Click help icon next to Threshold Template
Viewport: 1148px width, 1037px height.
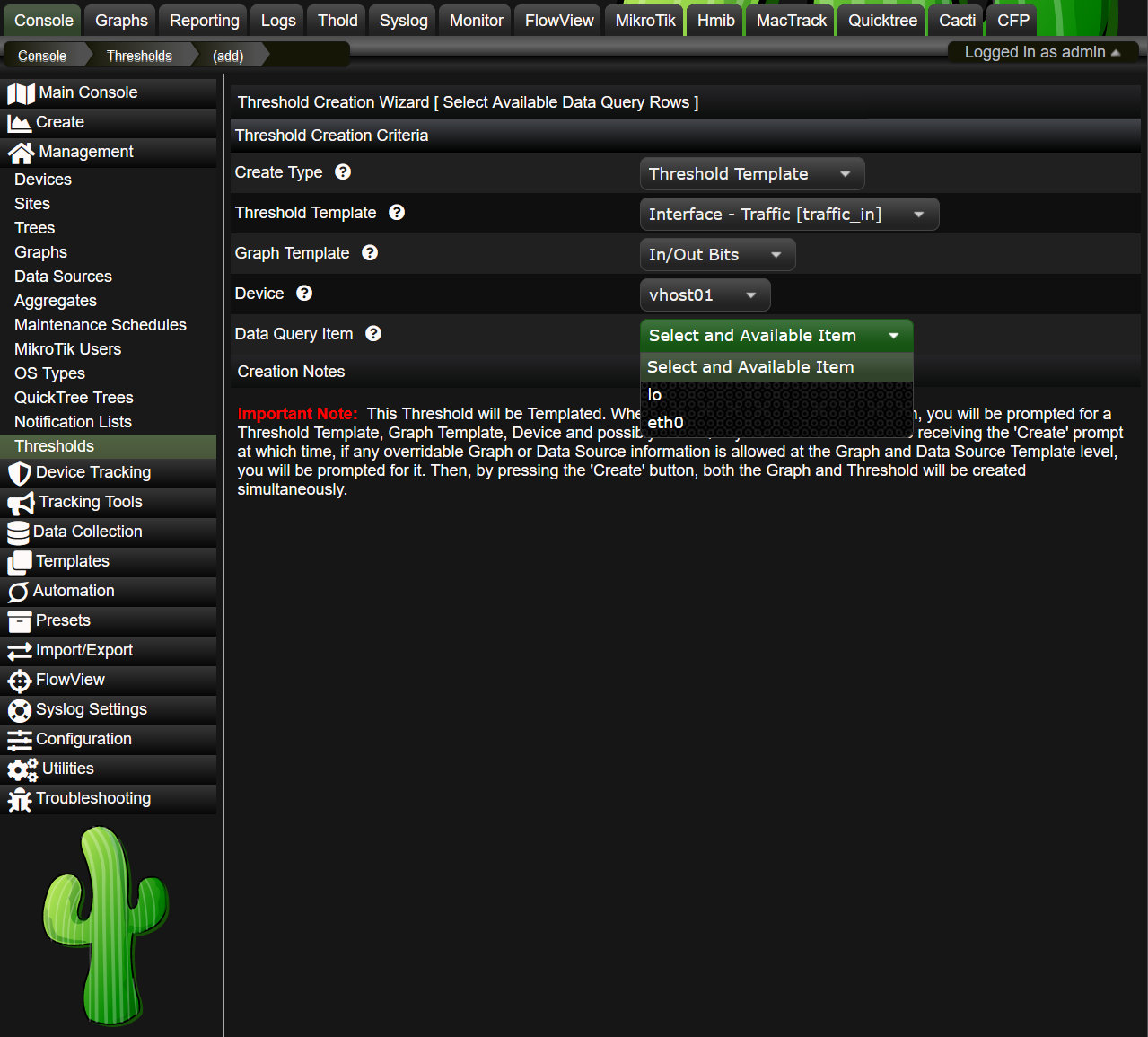(x=397, y=212)
